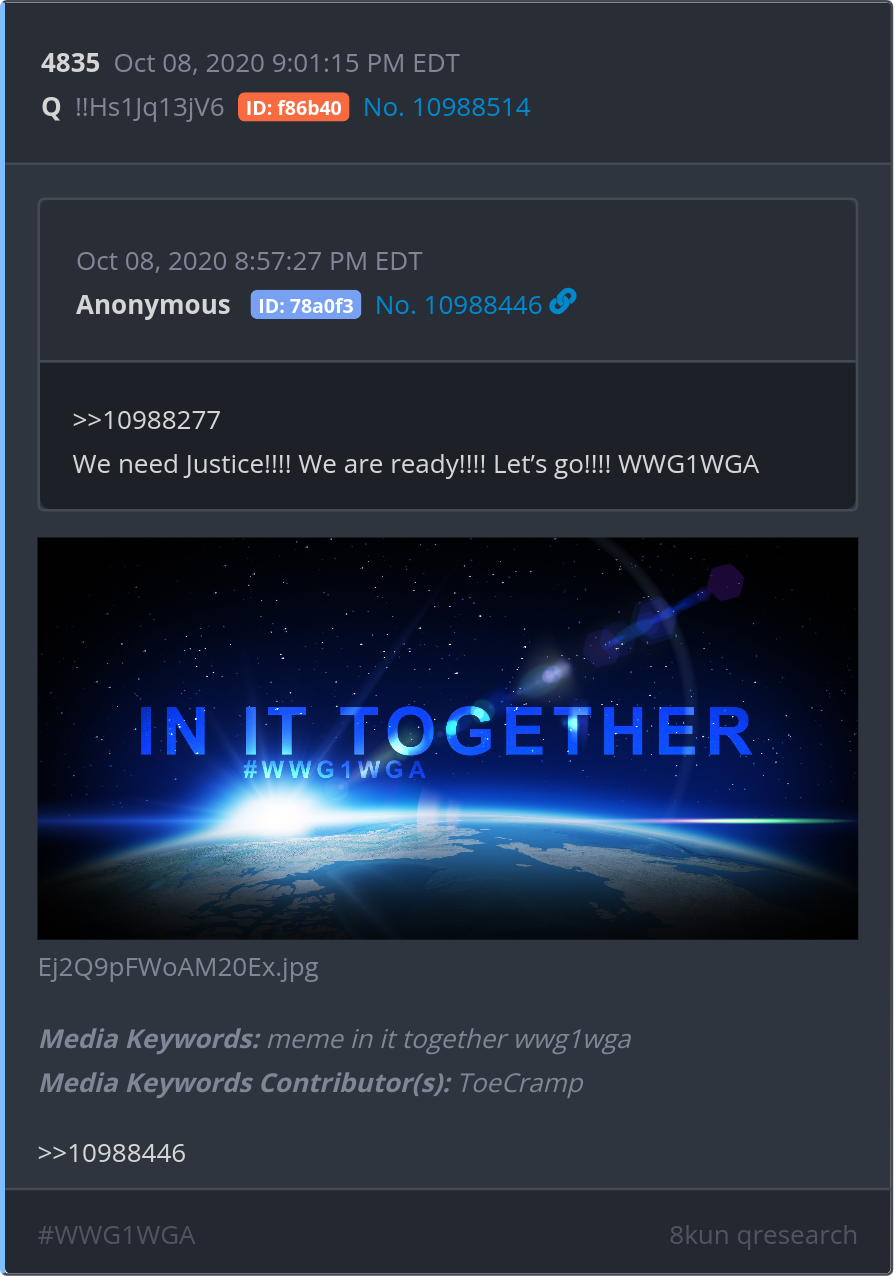
Task: Click the ToeCramp contributor name
Action: coord(520,1083)
